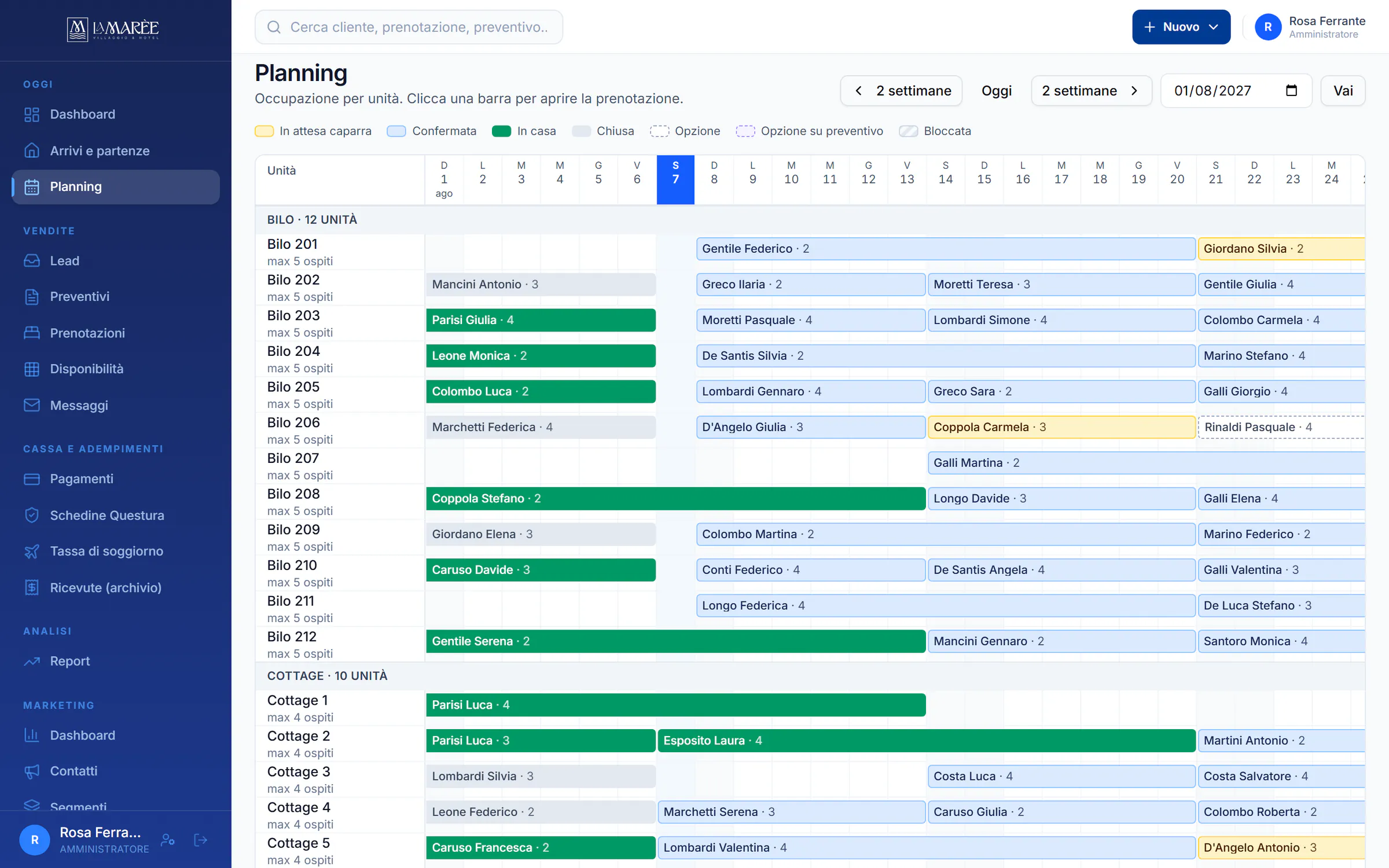Open the Report trend icon
Screen dimensions: 1389x868
click(32, 661)
